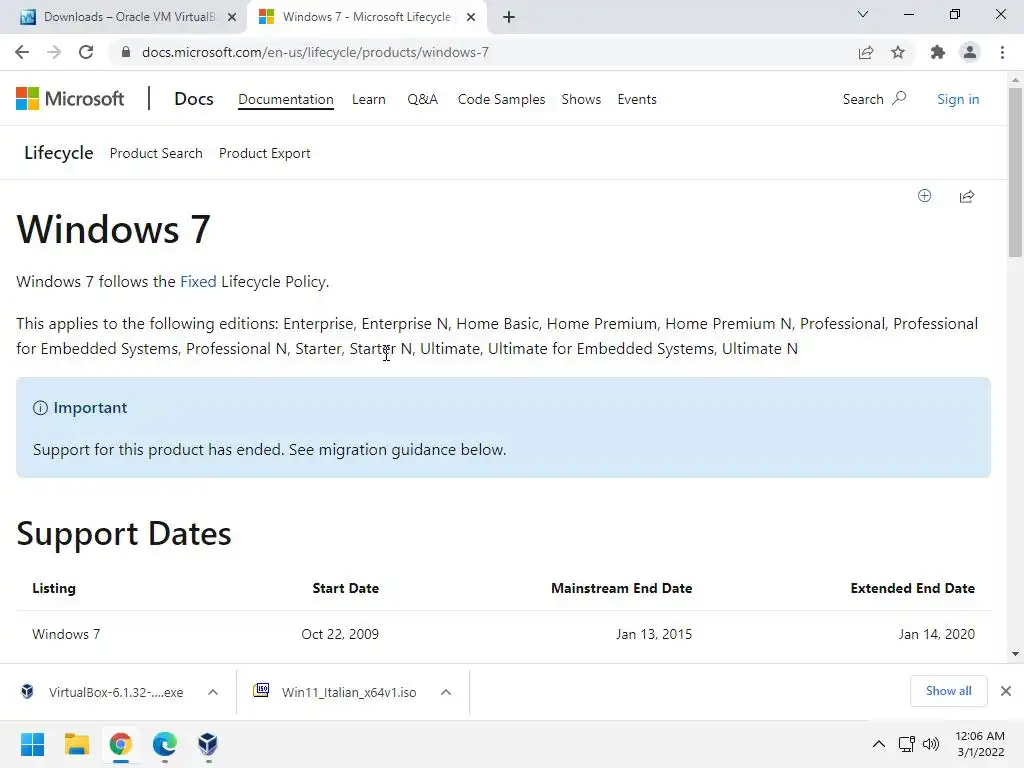Close the Downloads Oracle VM VirtualBox tab

coord(232,17)
